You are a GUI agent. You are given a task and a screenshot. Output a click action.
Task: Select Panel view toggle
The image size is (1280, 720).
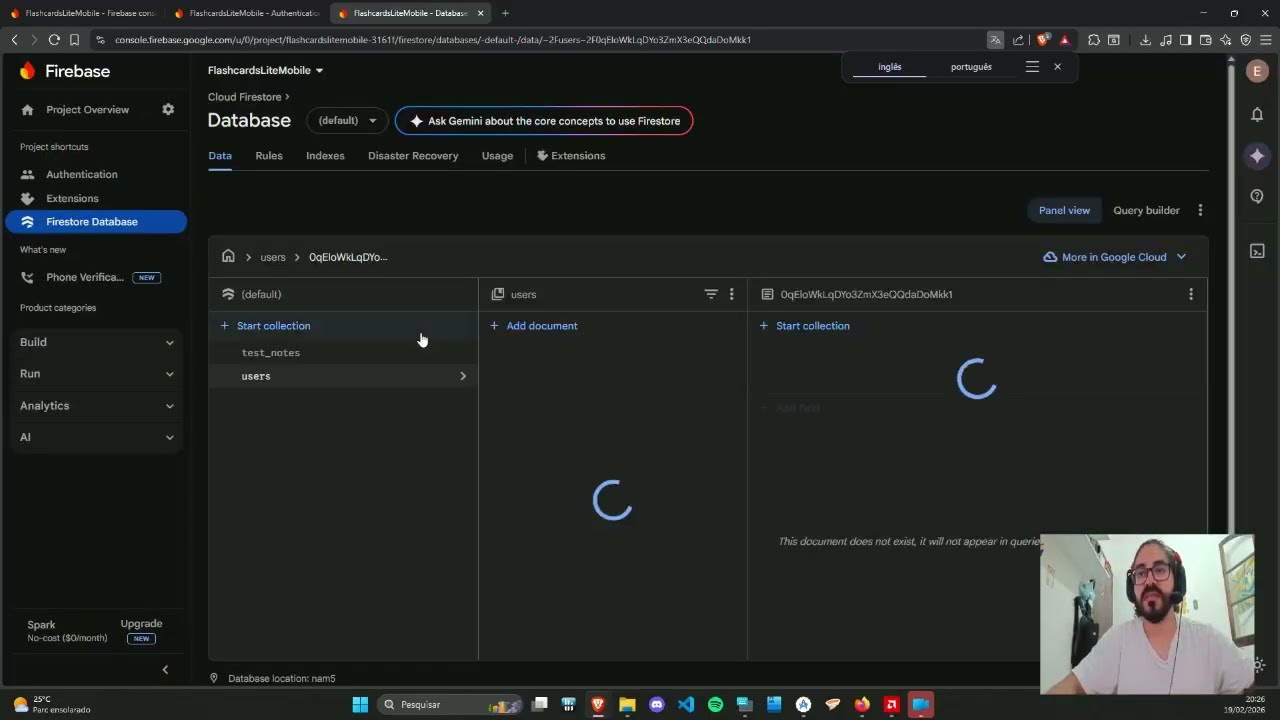click(1064, 210)
